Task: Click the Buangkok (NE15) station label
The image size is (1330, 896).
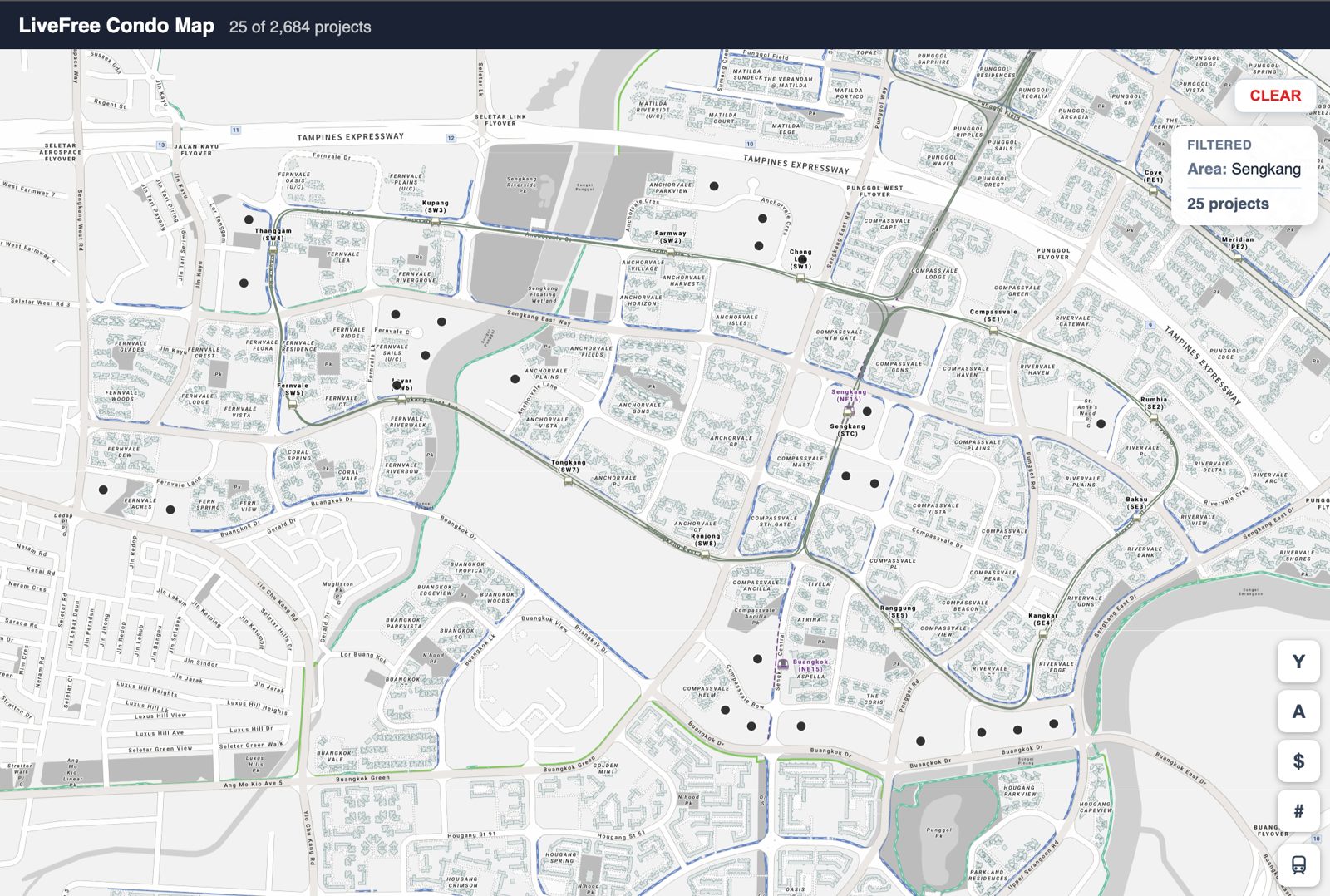Action: [810, 665]
